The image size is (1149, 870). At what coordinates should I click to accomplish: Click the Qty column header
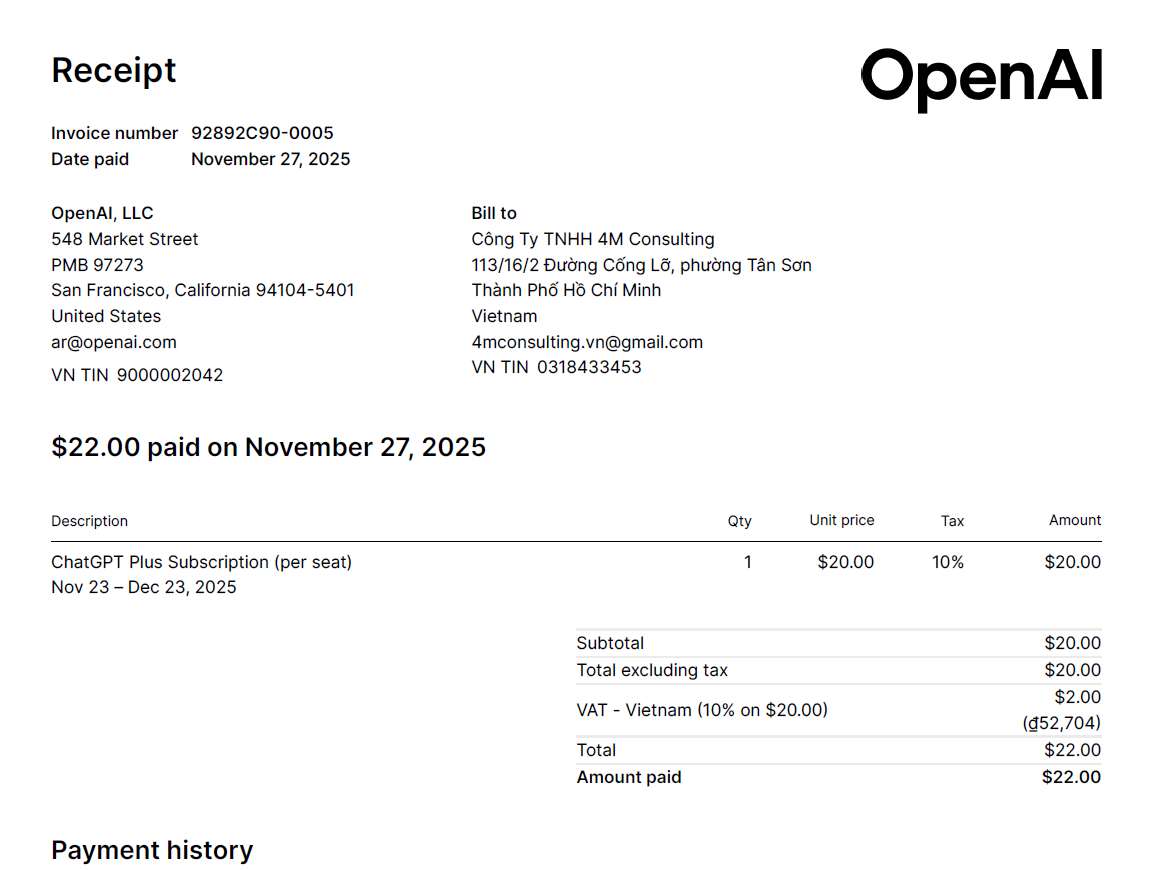[x=739, y=521]
